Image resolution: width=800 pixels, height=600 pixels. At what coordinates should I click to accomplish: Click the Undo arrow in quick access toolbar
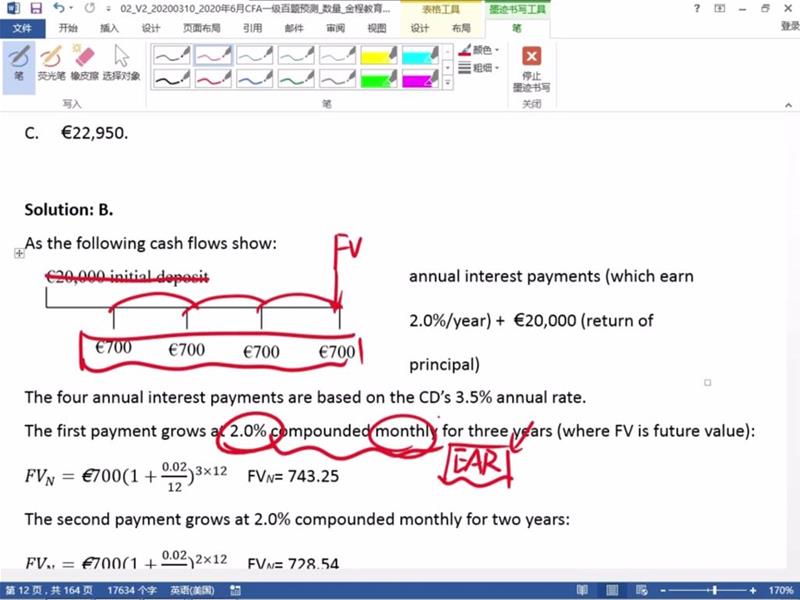click(x=58, y=8)
